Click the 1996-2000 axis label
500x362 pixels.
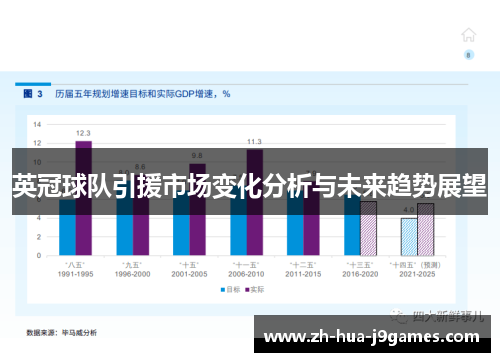click(132, 274)
